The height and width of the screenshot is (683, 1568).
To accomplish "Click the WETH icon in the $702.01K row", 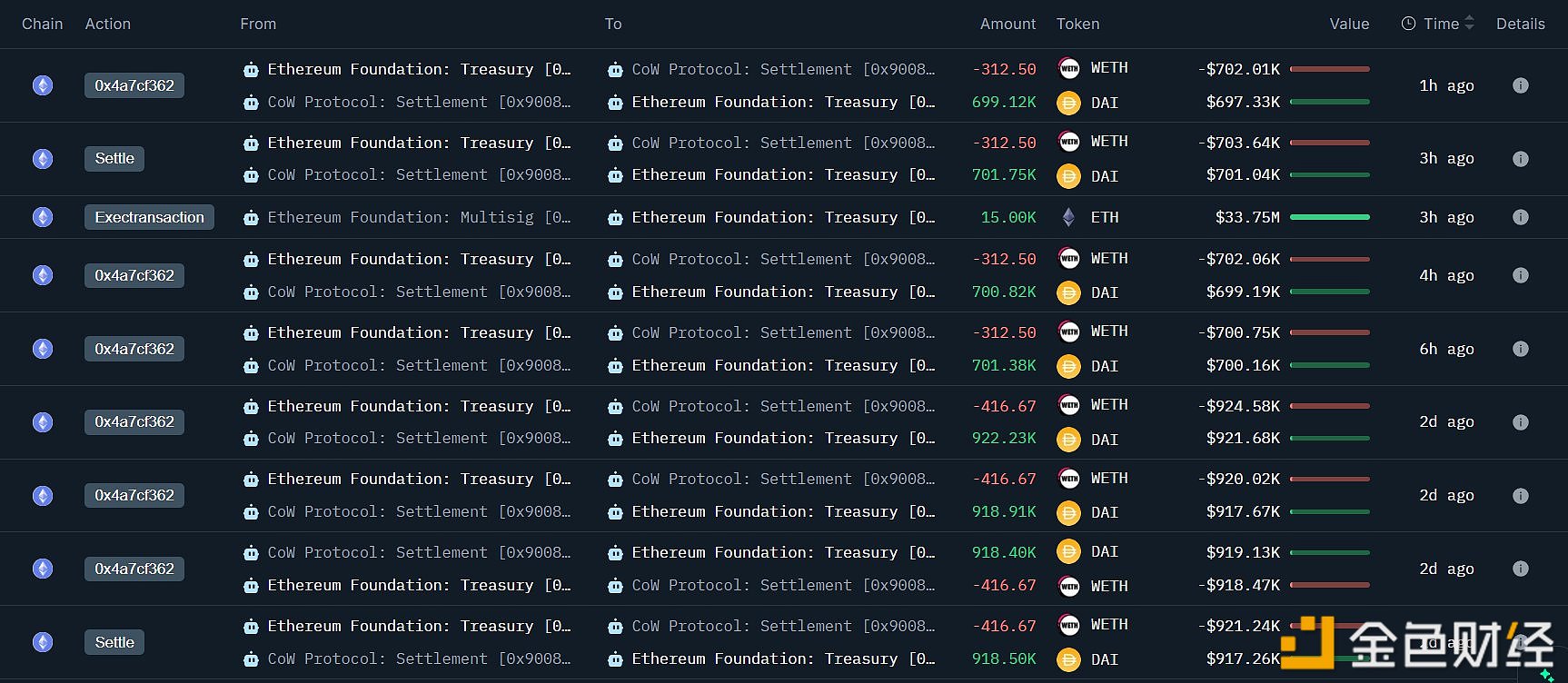I will (x=1068, y=68).
